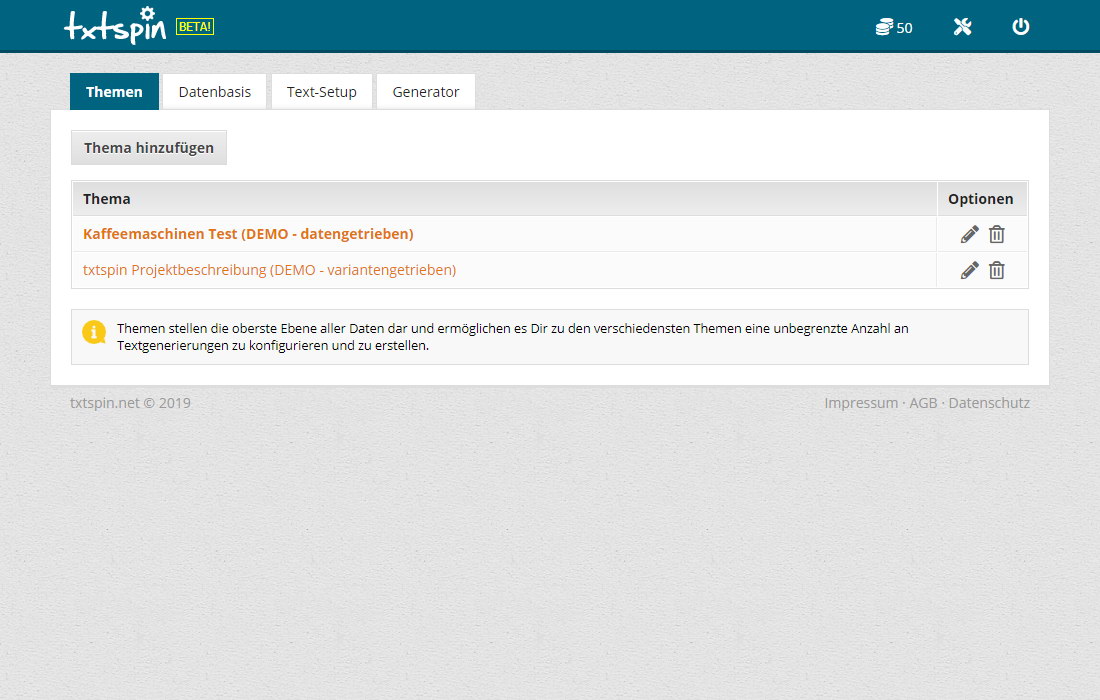1100x700 pixels.
Task: Open the Kaffeemaschinen Test theme link
Action: click(248, 234)
